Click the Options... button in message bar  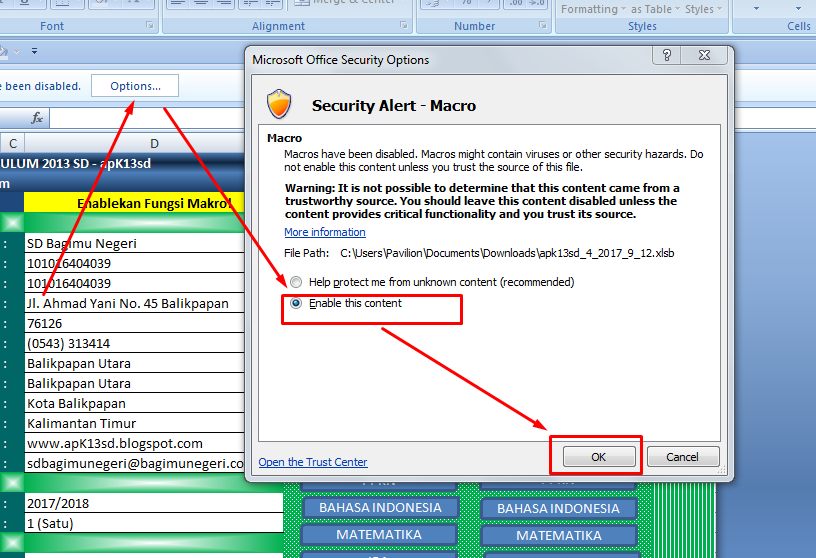click(x=135, y=86)
